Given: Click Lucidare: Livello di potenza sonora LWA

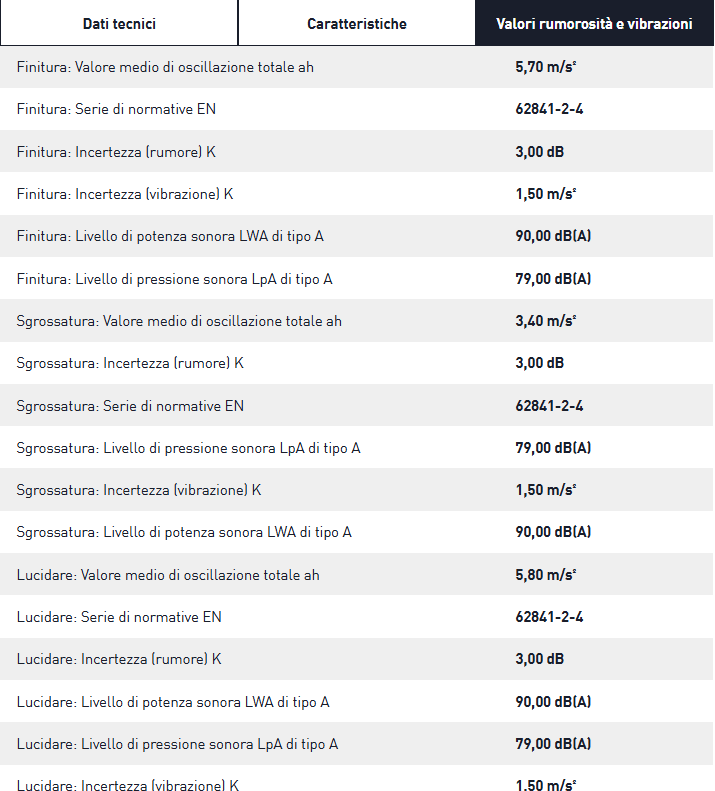Looking at the screenshot, I should point(173,702).
